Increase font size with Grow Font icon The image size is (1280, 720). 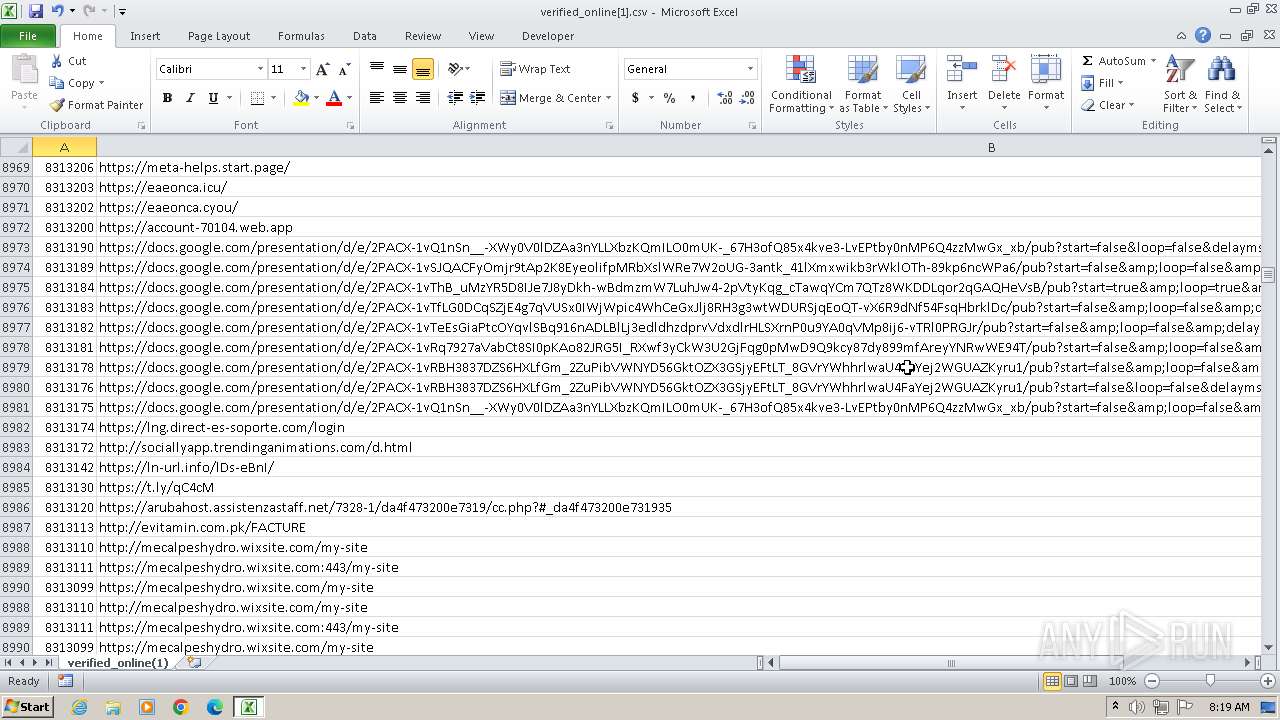[322, 69]
